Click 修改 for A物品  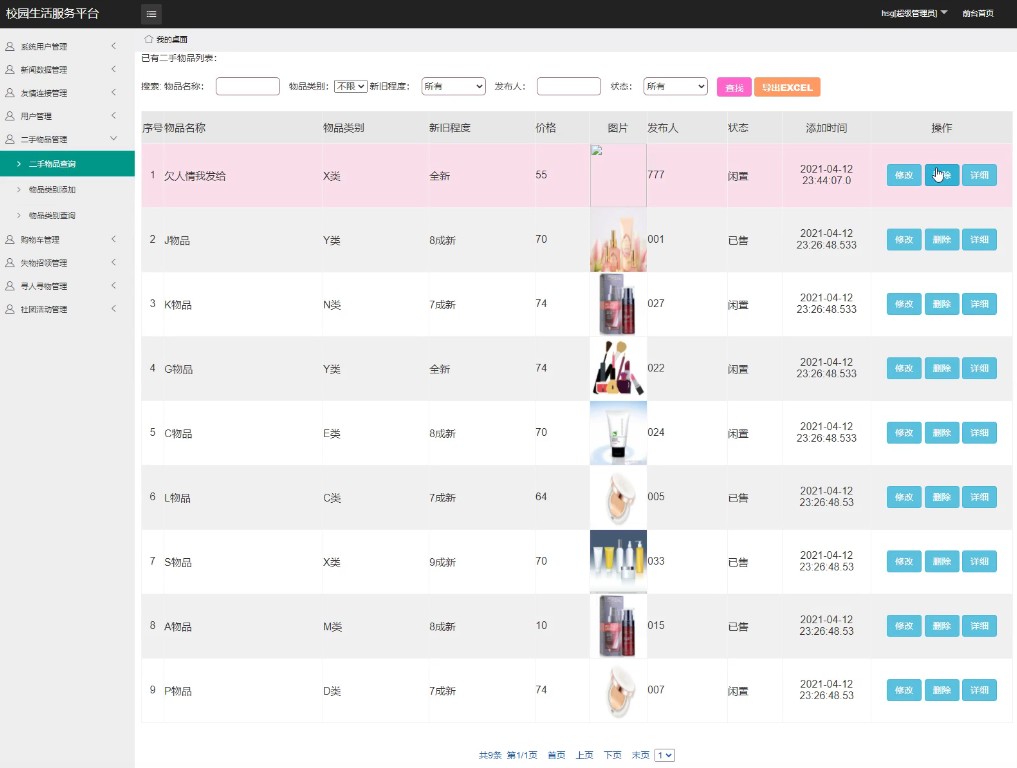(904, 626)
